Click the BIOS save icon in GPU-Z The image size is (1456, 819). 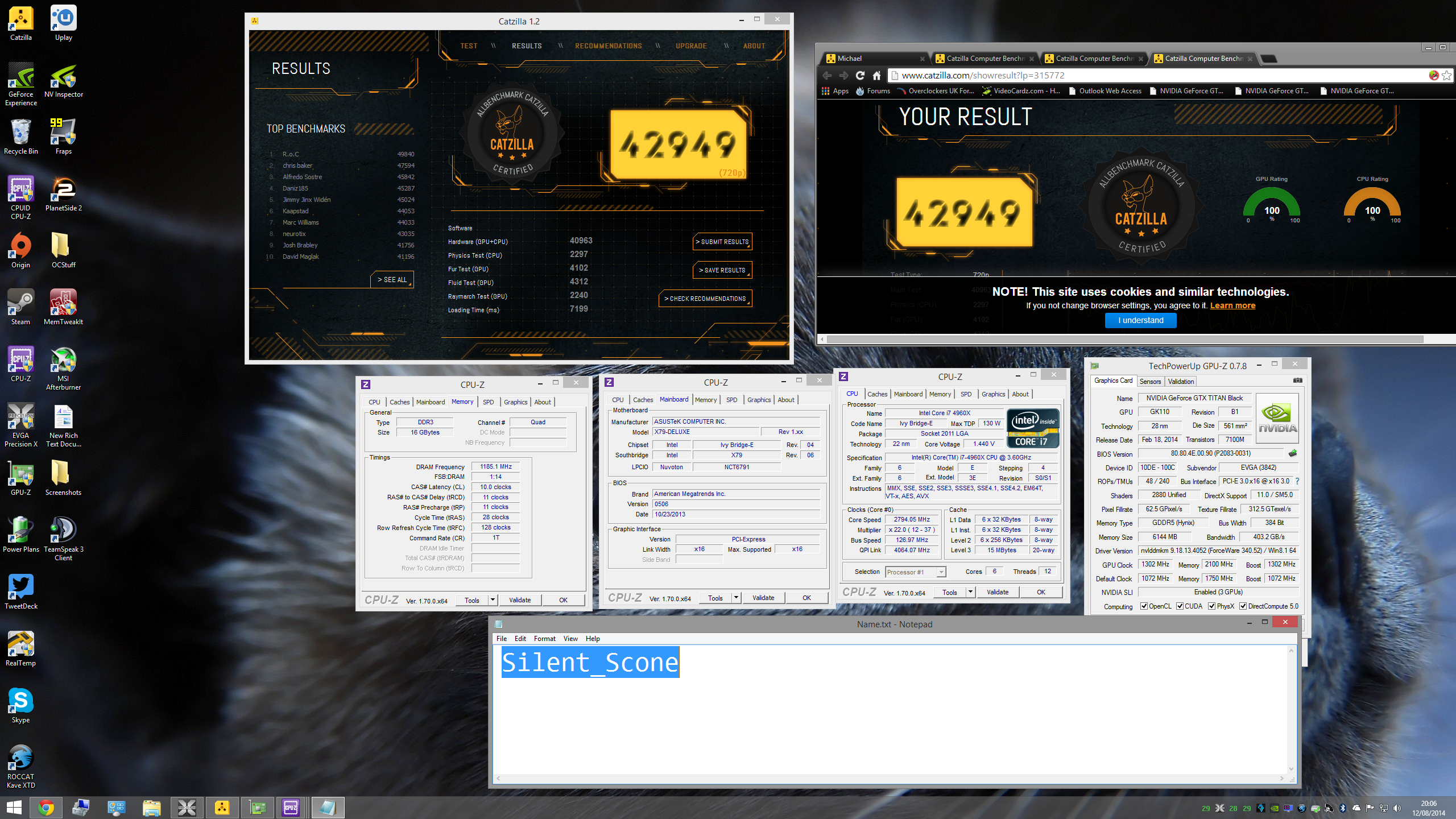point(1293,453)
